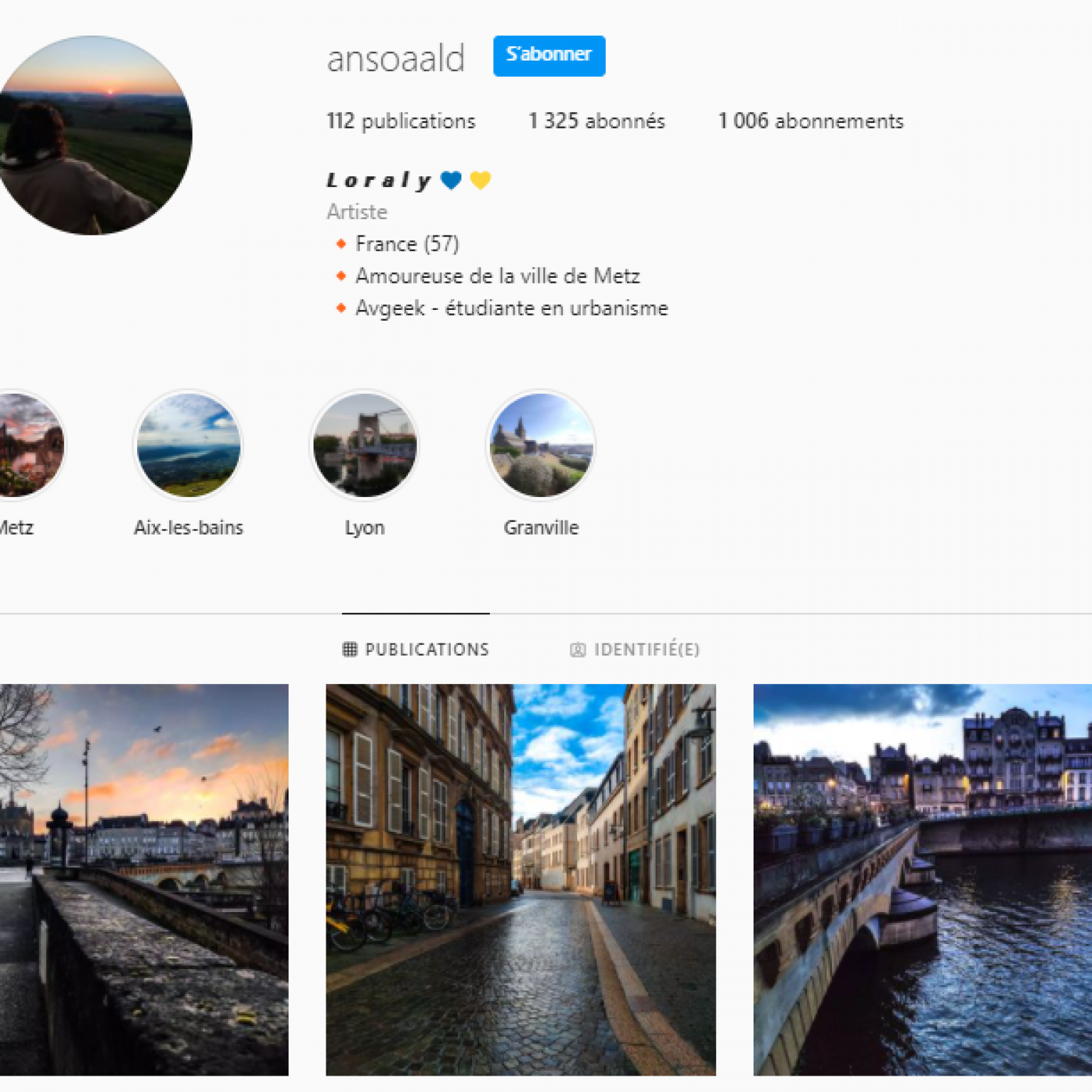Viewport: 1092px width, 1092px height.
Task: Switch to the PUBLICATIONS tab
Action: coord(416,649)
